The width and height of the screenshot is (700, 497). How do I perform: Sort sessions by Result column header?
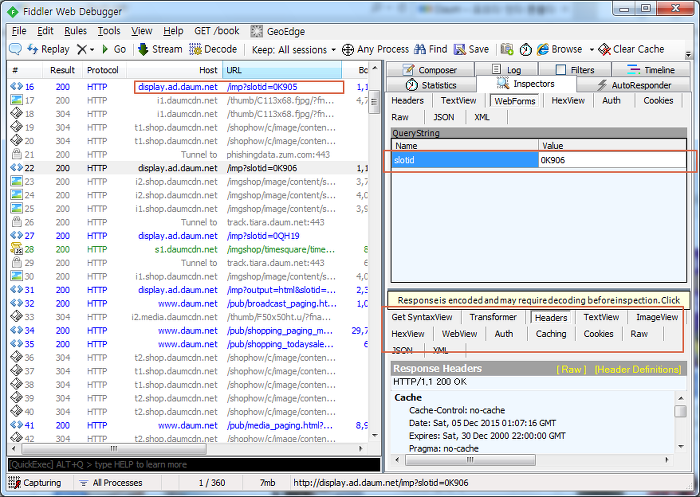coord(62,70)
